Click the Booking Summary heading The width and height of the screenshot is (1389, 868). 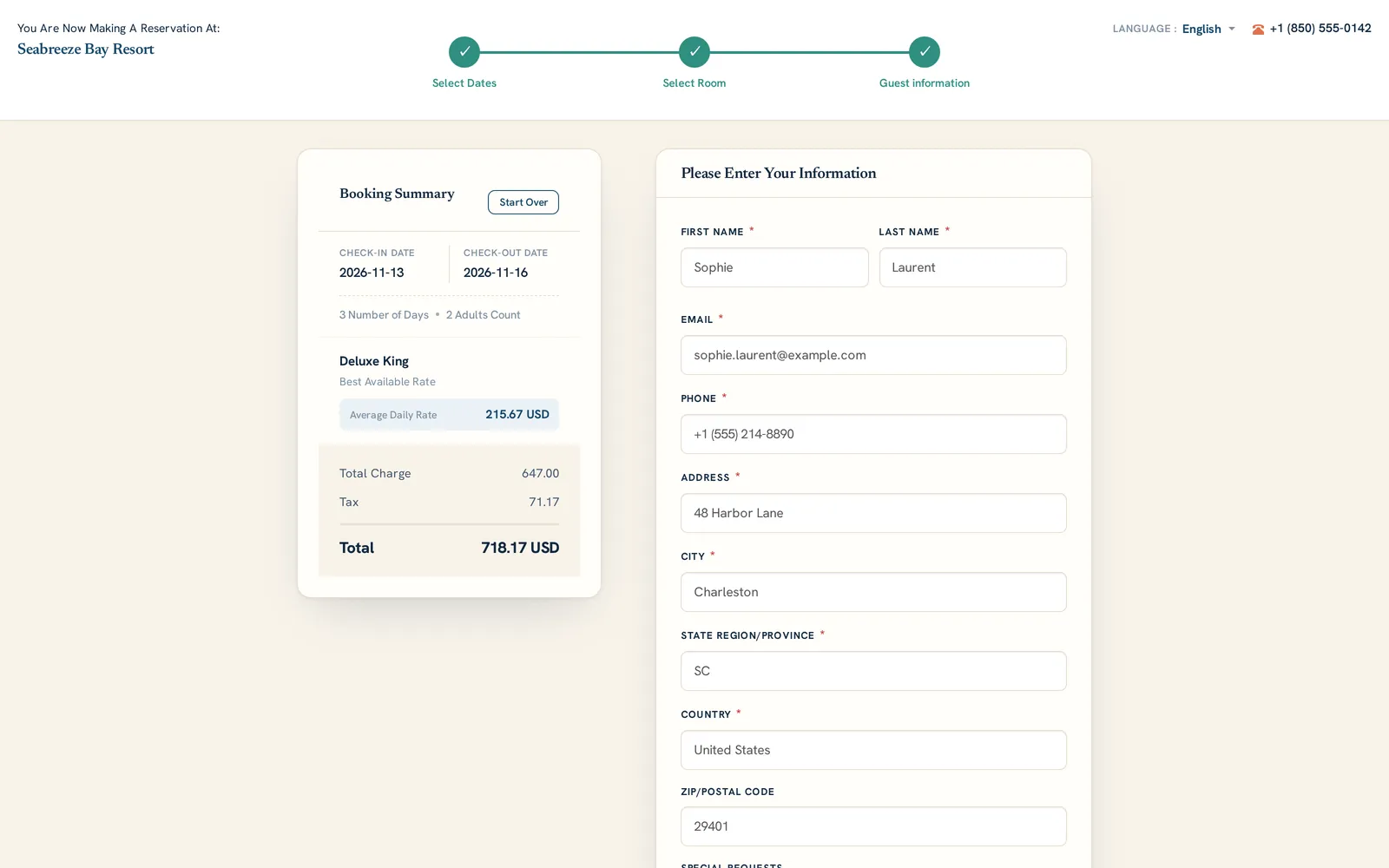(x=397, y=194)
